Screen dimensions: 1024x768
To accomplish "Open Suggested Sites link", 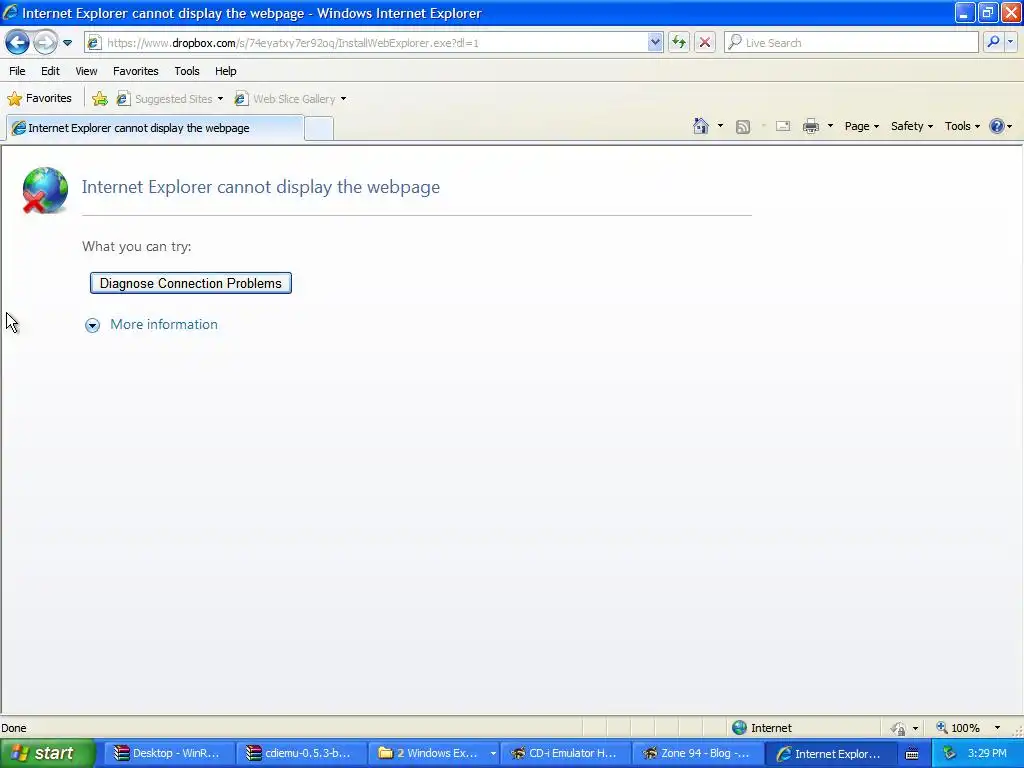I will (x=165, y=99).
